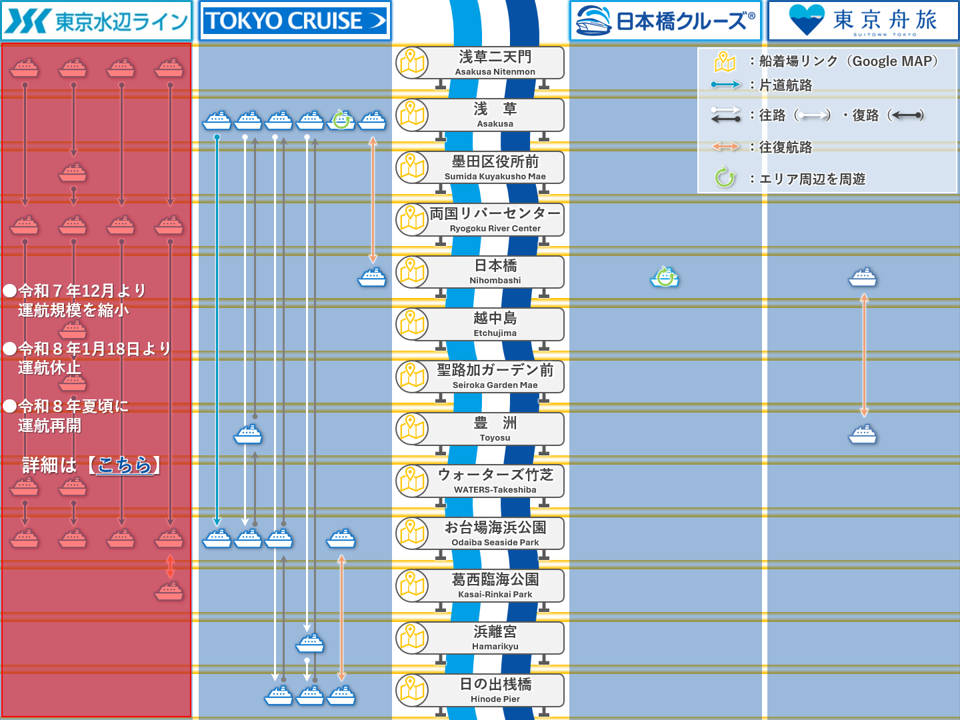Click the Tokyo Cruise ship icon at 浜離宮
Image resolution: width=960 pixels, height=720 pixels.
click(310, 643)
